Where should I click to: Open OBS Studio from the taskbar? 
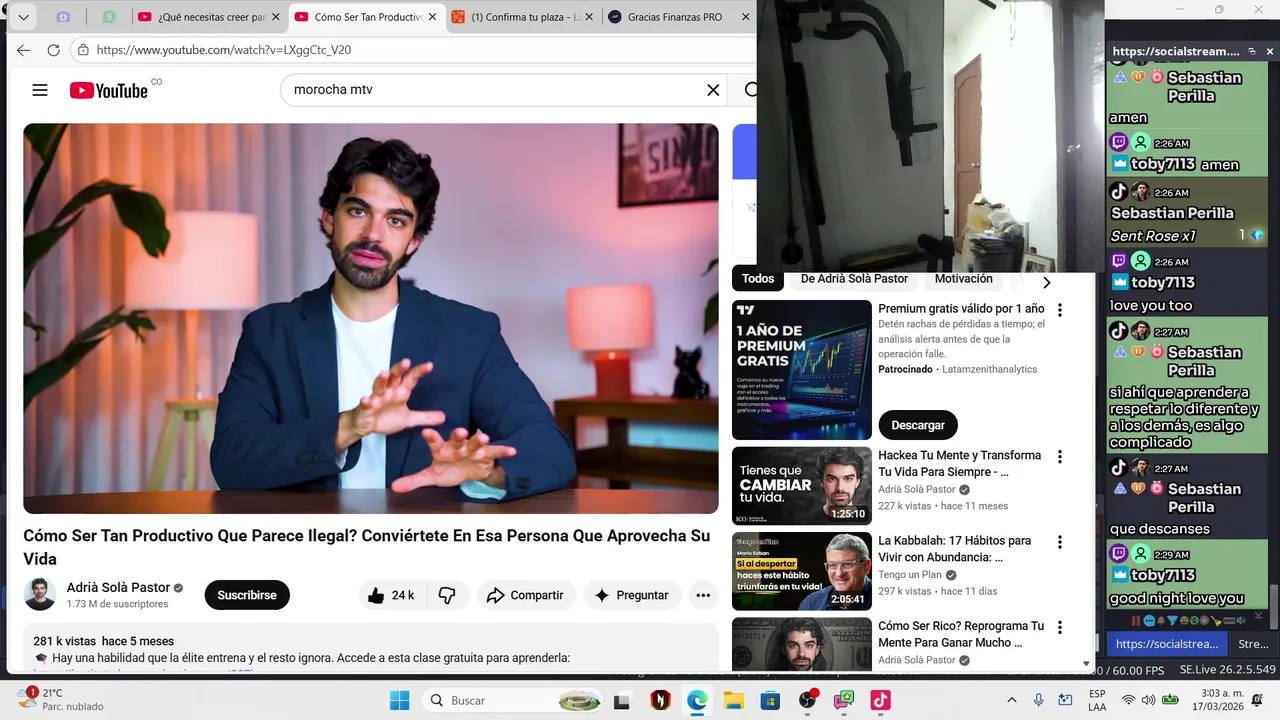[x=807, y=700]
